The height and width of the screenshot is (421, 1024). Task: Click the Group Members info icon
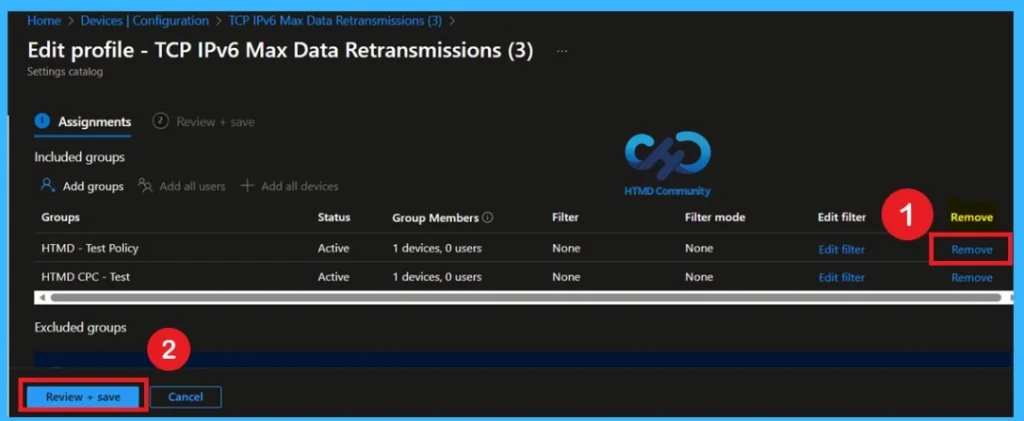pyautogui.click(x=487, y=217)
